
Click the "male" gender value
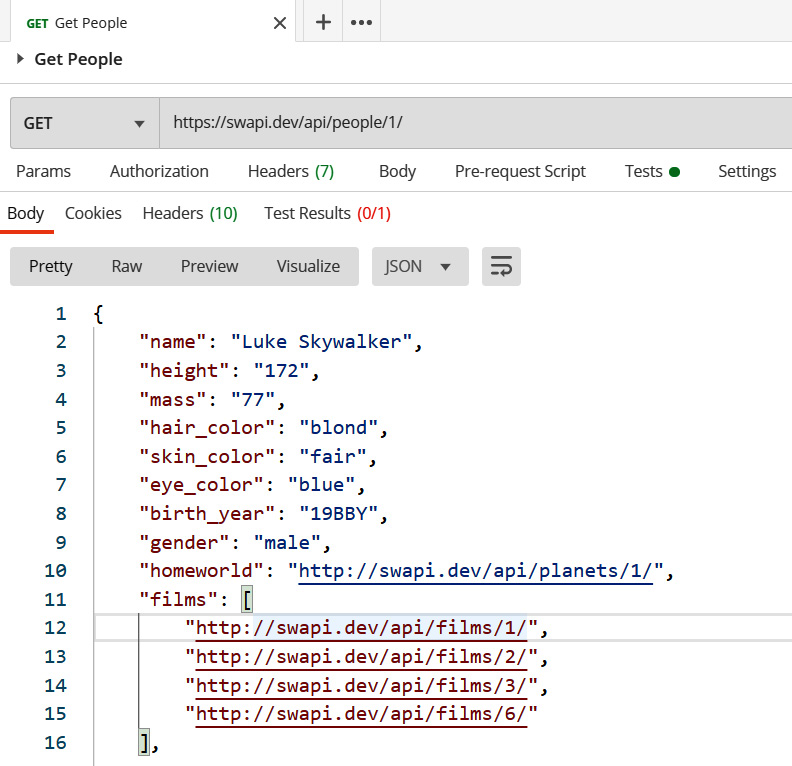tap(287, 543)
